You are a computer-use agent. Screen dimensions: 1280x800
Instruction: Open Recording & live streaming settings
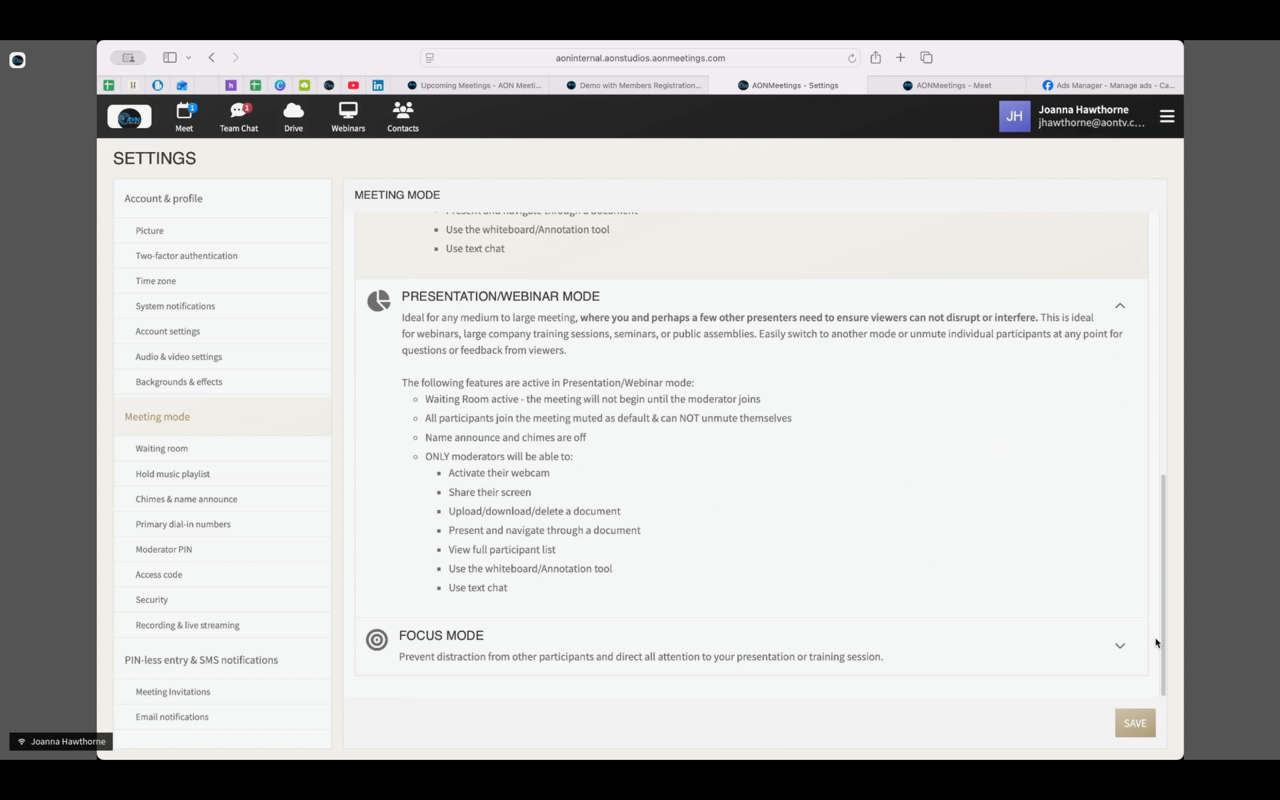pyautogui.click(x=187, y=624)
